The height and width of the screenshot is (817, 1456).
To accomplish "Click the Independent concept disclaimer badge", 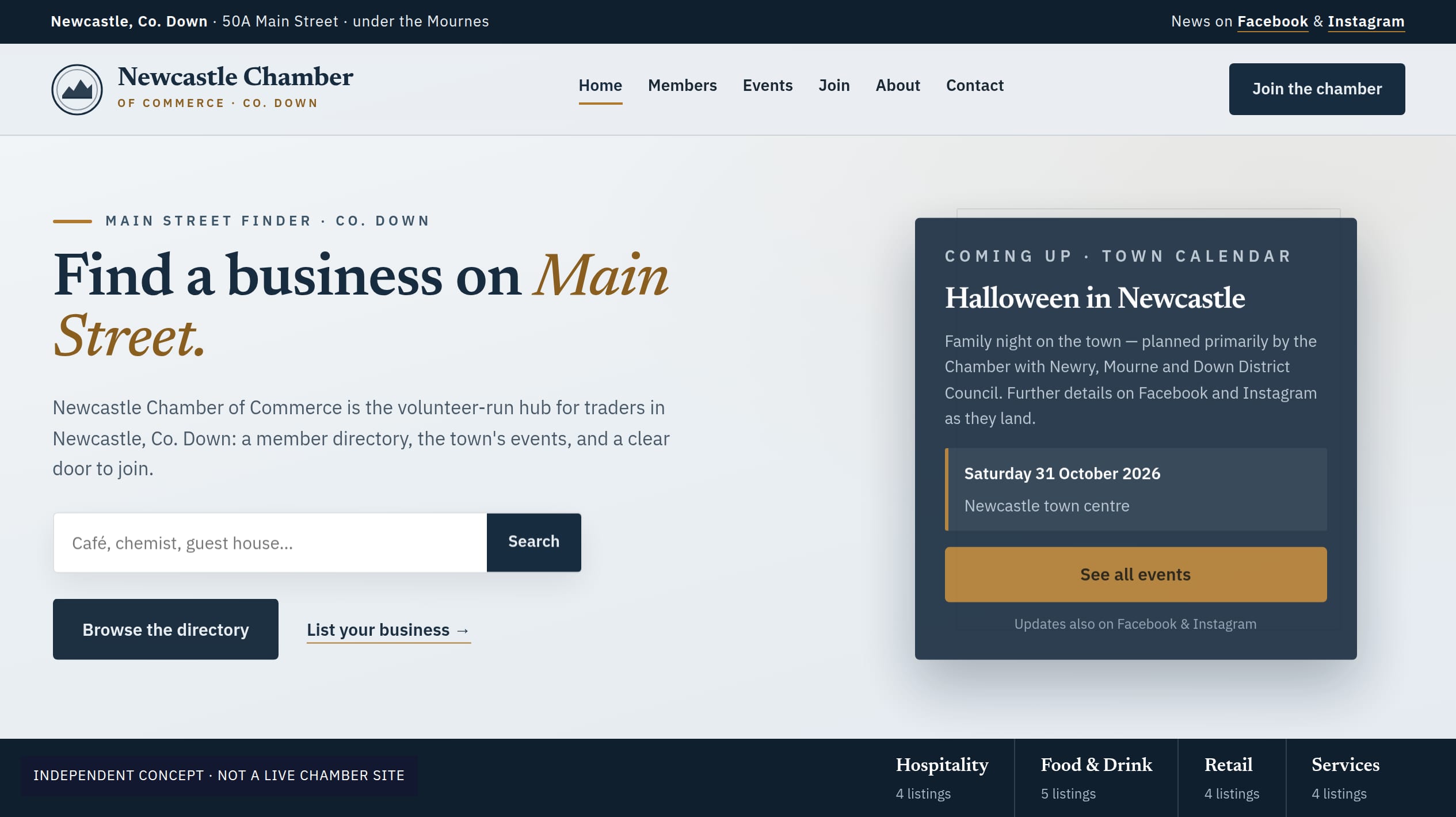I will pos(219,776).
